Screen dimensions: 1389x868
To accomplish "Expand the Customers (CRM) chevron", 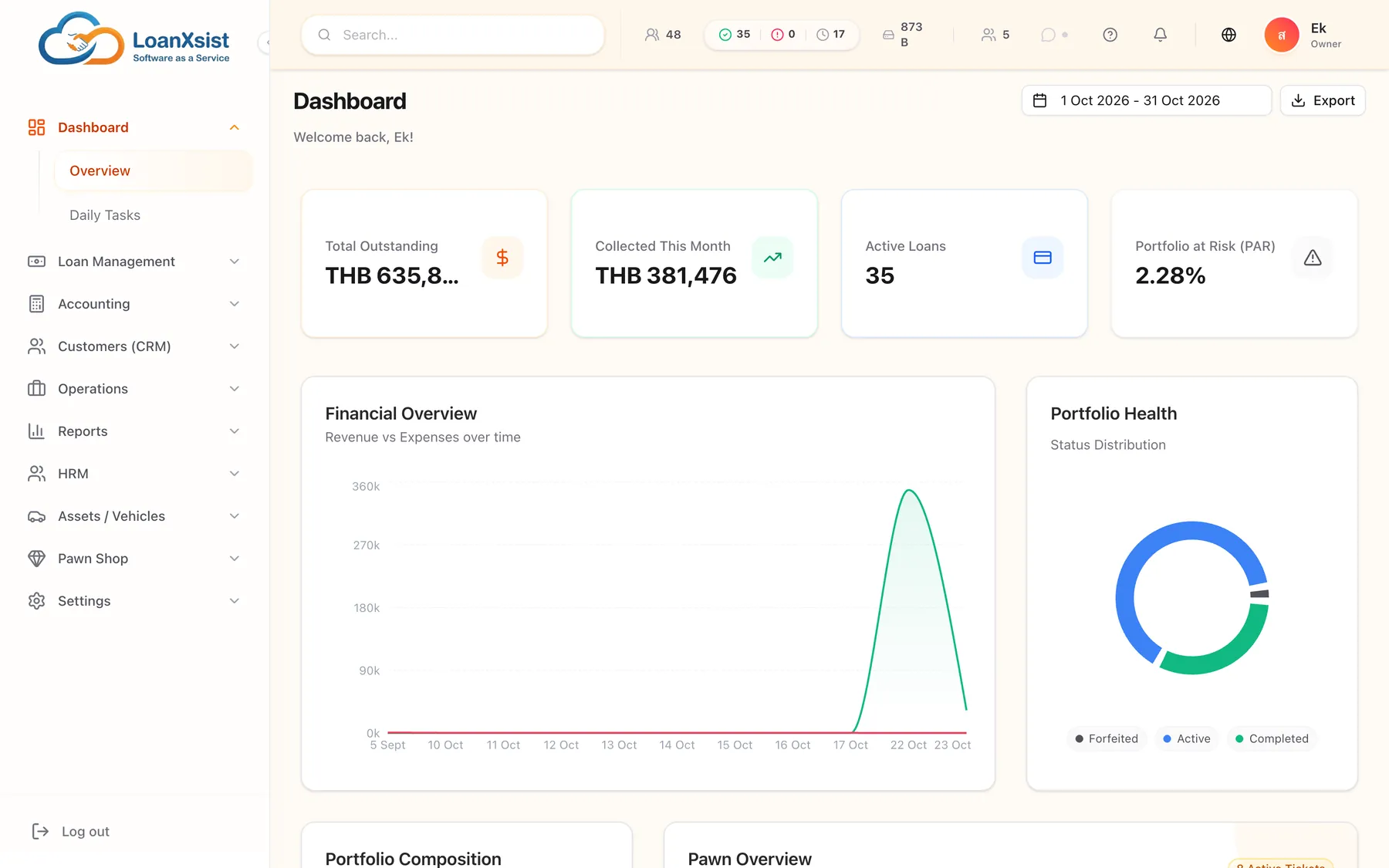I will click(x=235, y=346).
